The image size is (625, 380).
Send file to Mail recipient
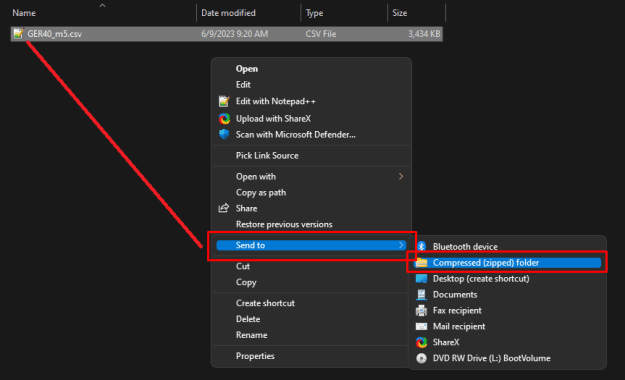tap(459, 326)
